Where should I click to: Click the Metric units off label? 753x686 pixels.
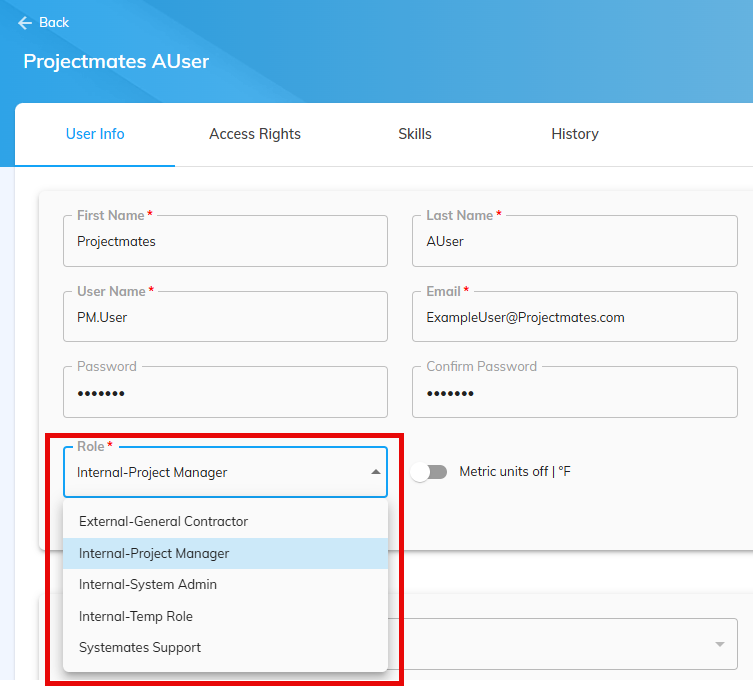[515, 472]
